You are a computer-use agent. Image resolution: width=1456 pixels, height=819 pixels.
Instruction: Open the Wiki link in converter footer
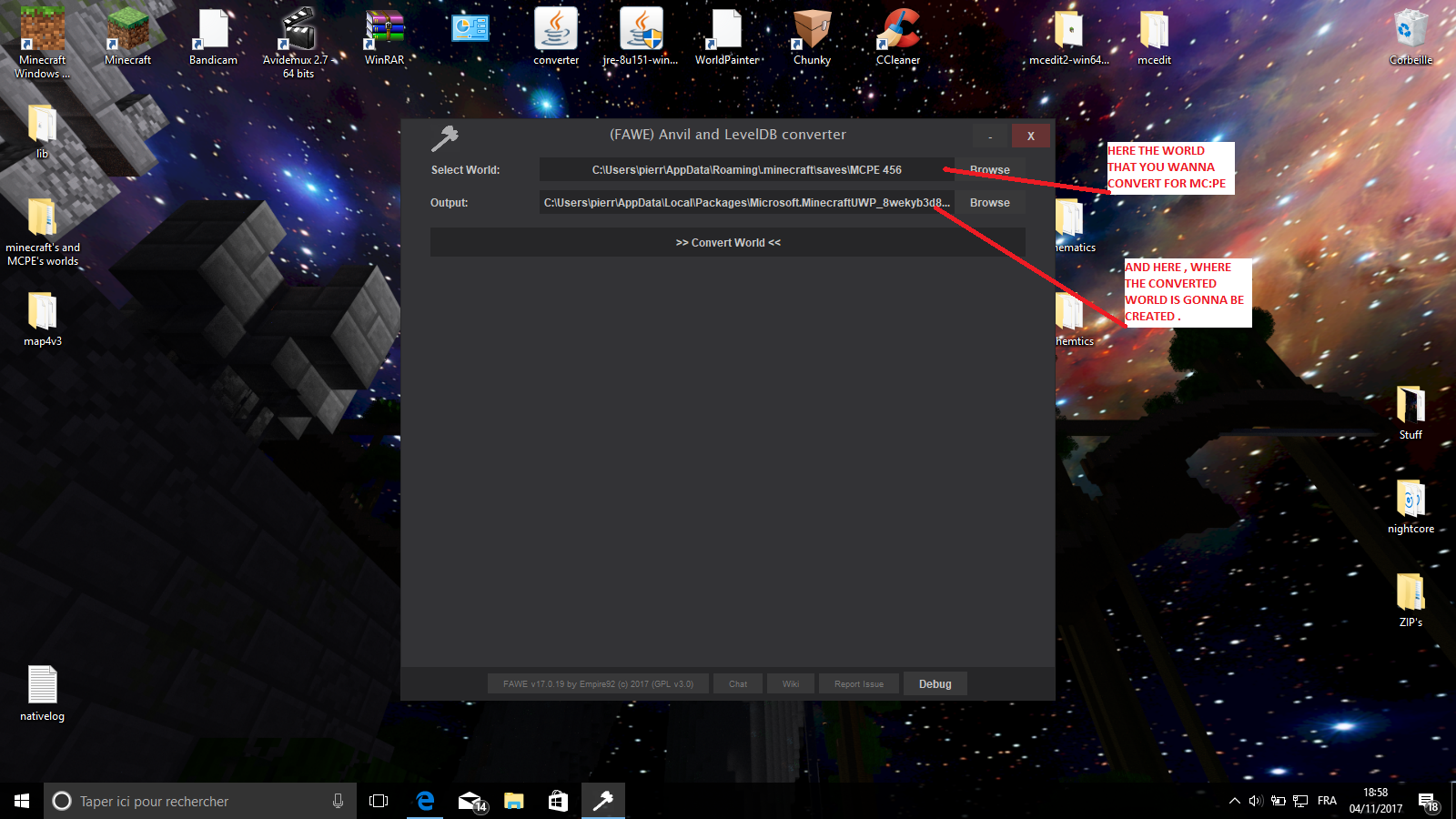(791, 684)
